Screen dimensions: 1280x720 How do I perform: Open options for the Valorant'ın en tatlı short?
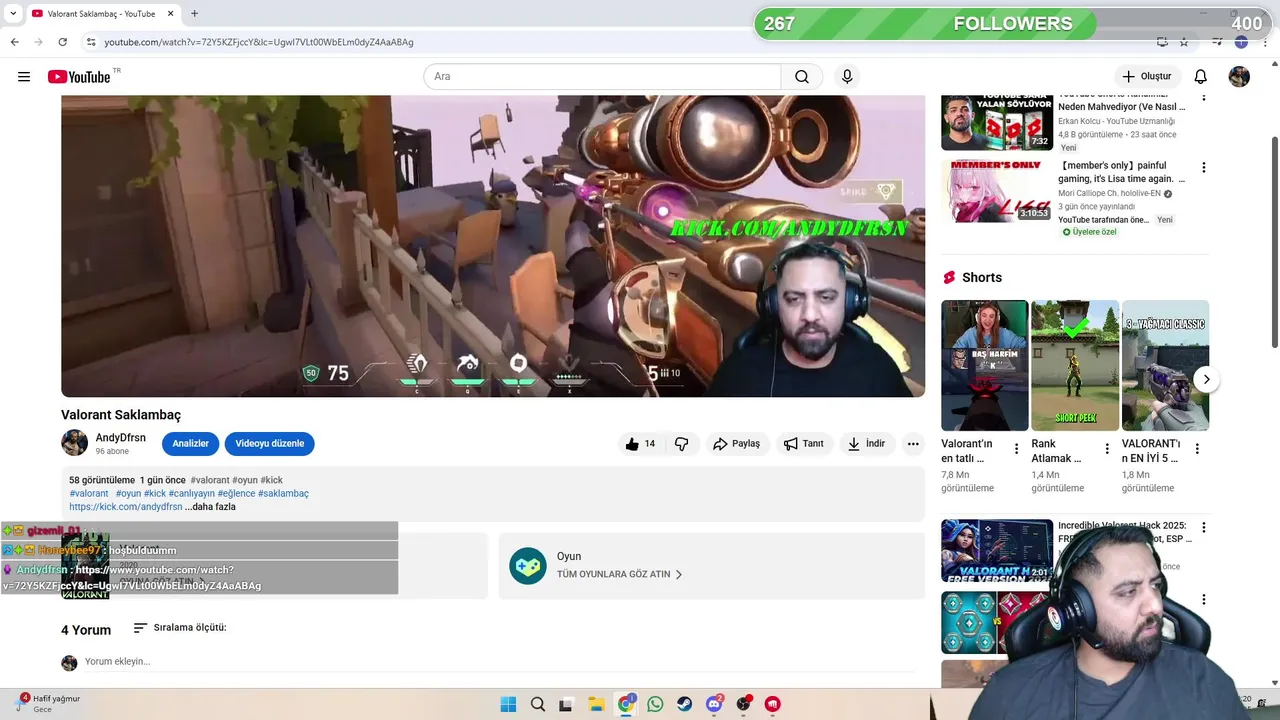click(1017, 449)
